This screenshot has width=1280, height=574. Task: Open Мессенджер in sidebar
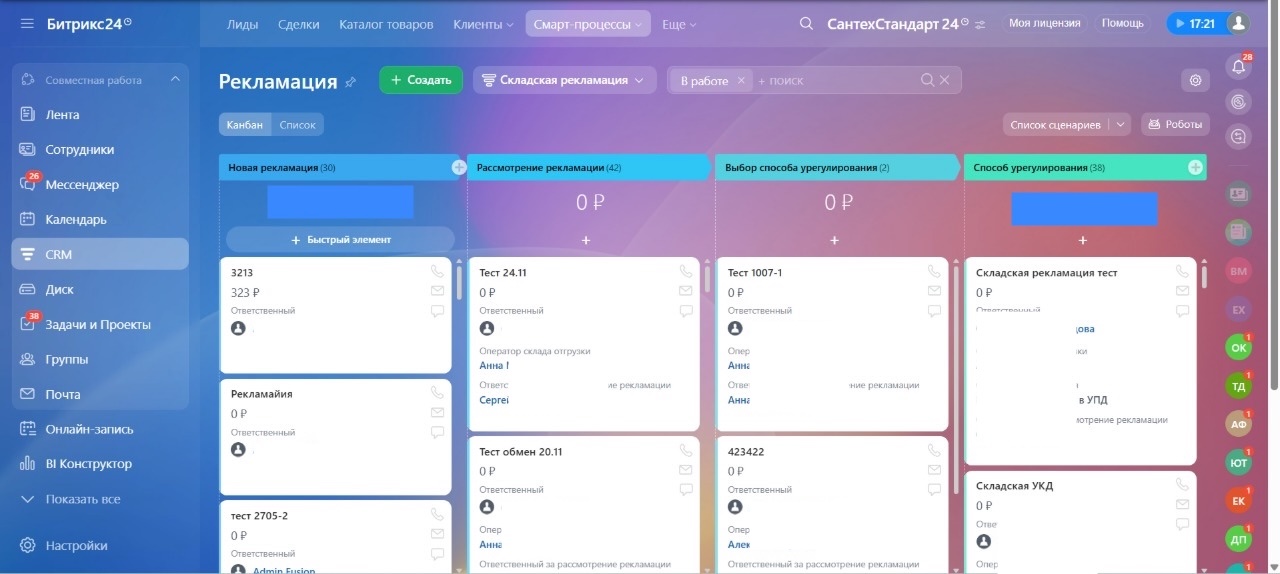tap(100, 184)
